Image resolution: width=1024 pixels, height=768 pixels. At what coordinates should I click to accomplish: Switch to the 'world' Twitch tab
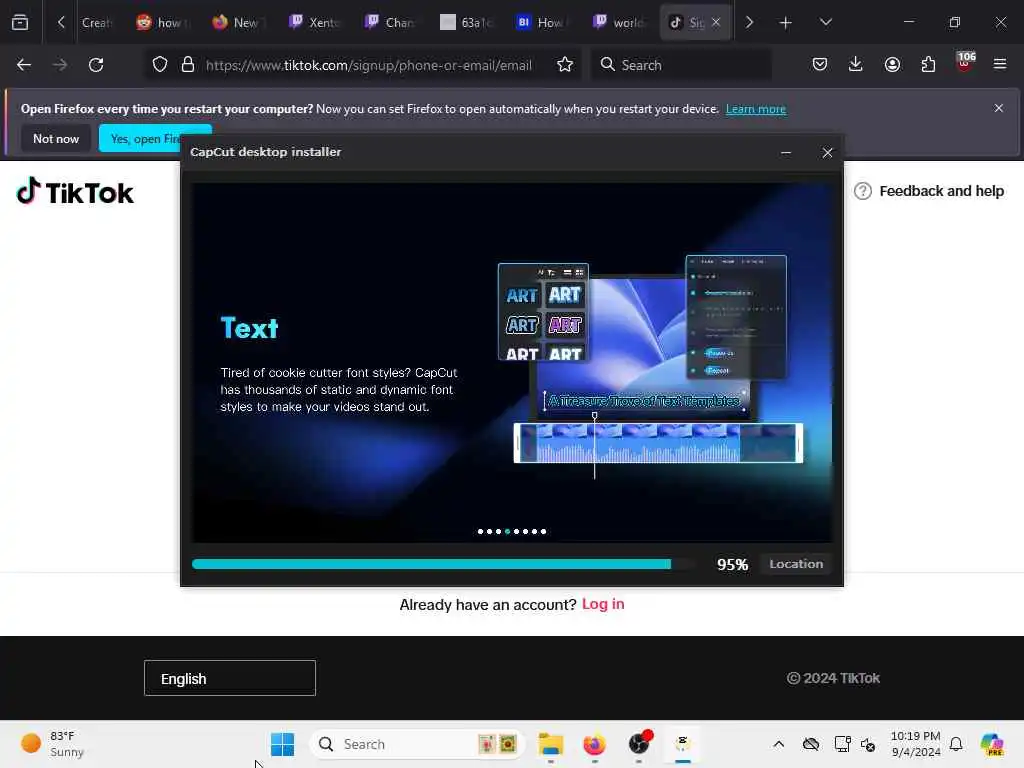tap(619, 22)
